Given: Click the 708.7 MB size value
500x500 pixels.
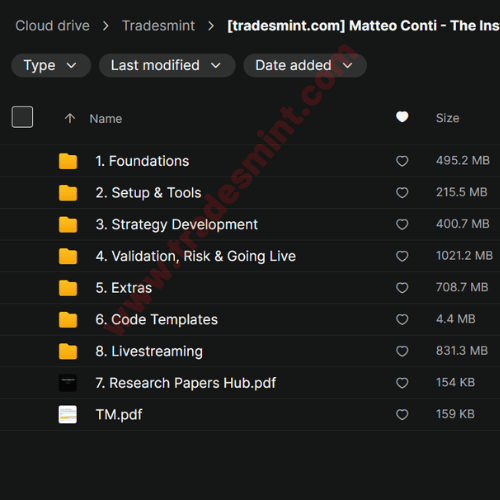Looking at the screenshot, I should click(462, 287).
